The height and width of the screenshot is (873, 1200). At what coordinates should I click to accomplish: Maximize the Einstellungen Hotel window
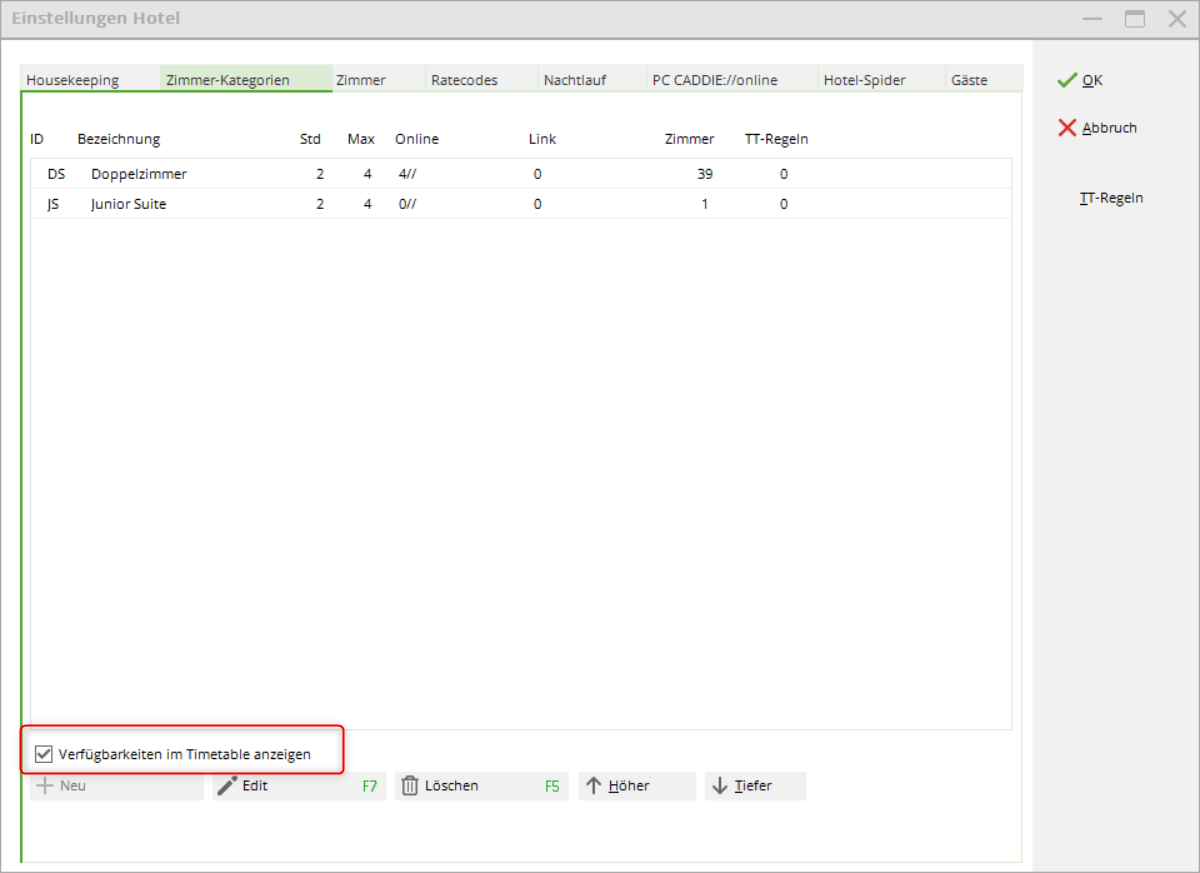[1134, 19]
